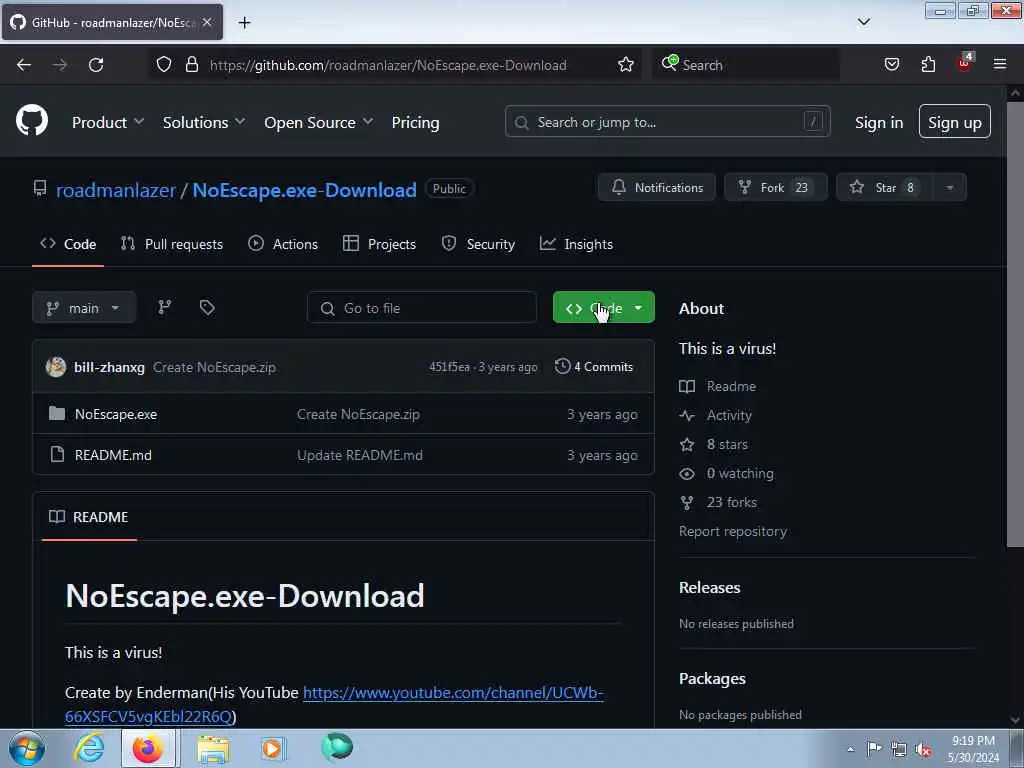Go back with browser back arrow
Viewport: 1024px width, 768px height.
[24, 65]
